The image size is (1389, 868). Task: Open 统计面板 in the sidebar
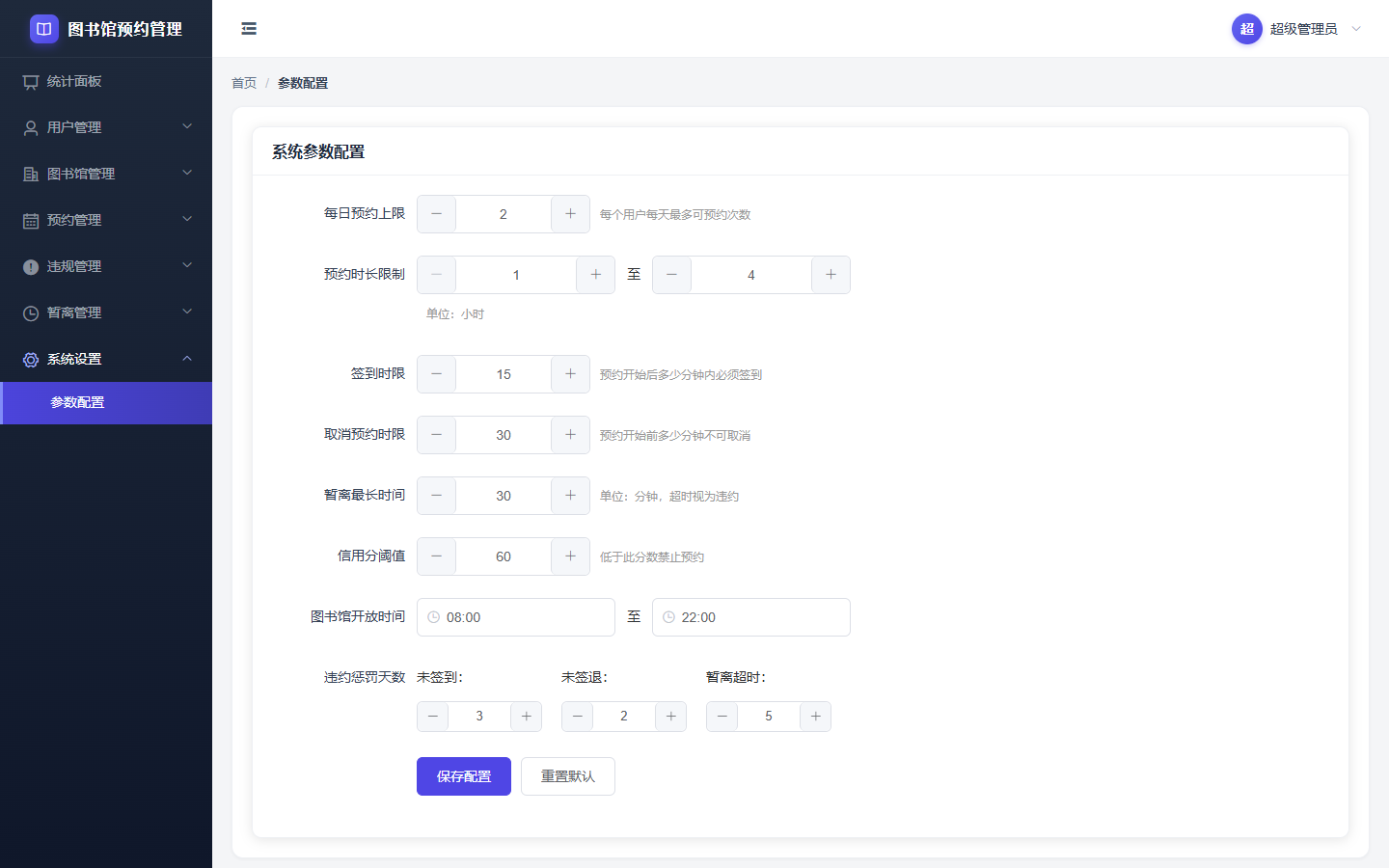pos(106,81)
